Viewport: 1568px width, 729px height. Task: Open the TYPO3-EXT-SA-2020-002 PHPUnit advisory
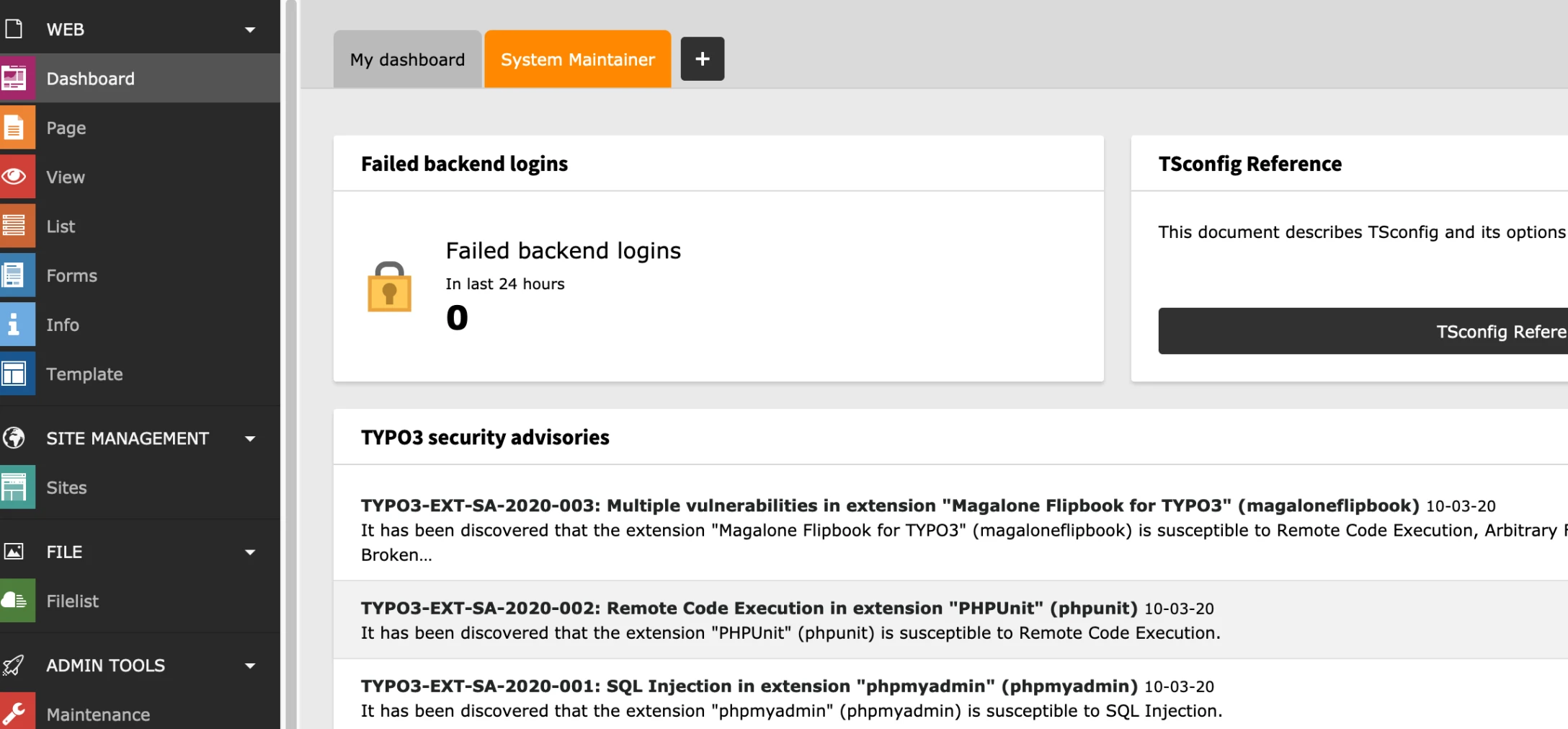point(749,608)
